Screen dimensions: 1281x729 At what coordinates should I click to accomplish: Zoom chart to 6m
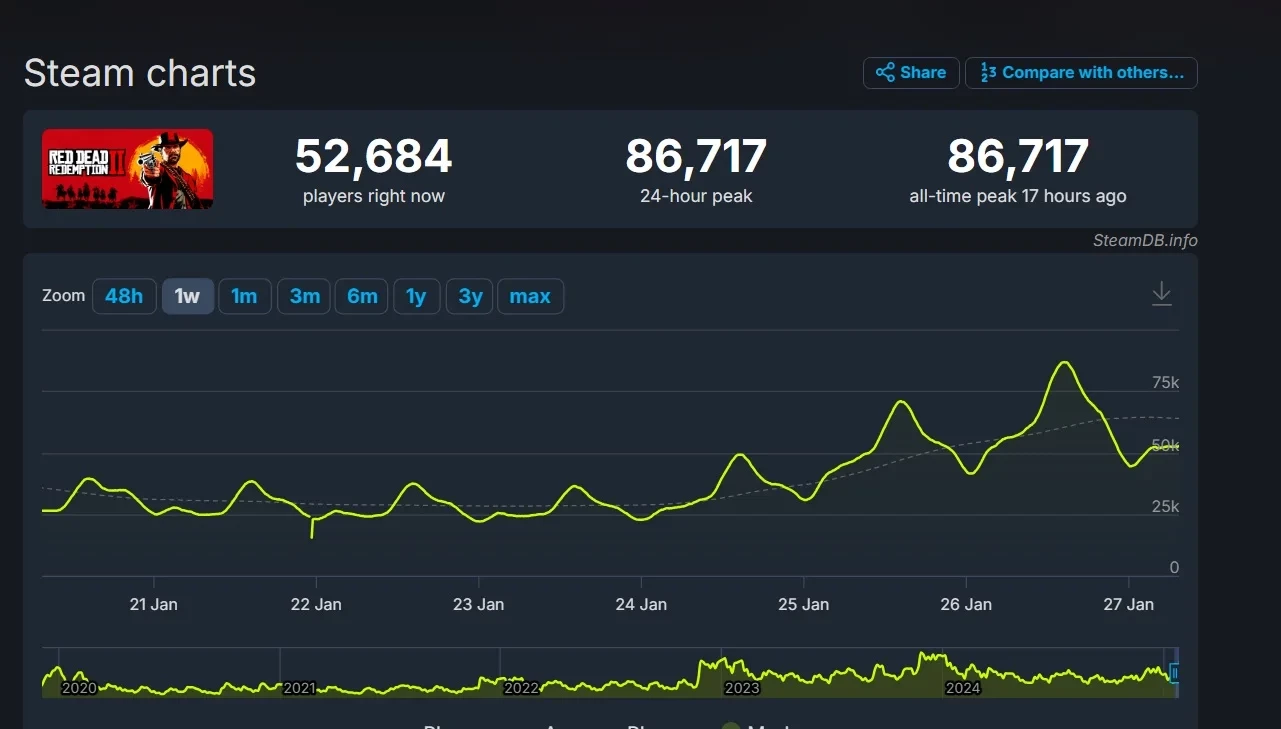pyautogui.click(x=362, y=297)
